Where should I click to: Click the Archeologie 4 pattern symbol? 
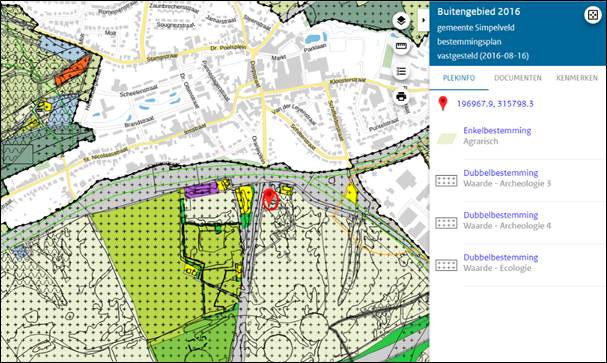pyautogui.click(x=446, y=223)
